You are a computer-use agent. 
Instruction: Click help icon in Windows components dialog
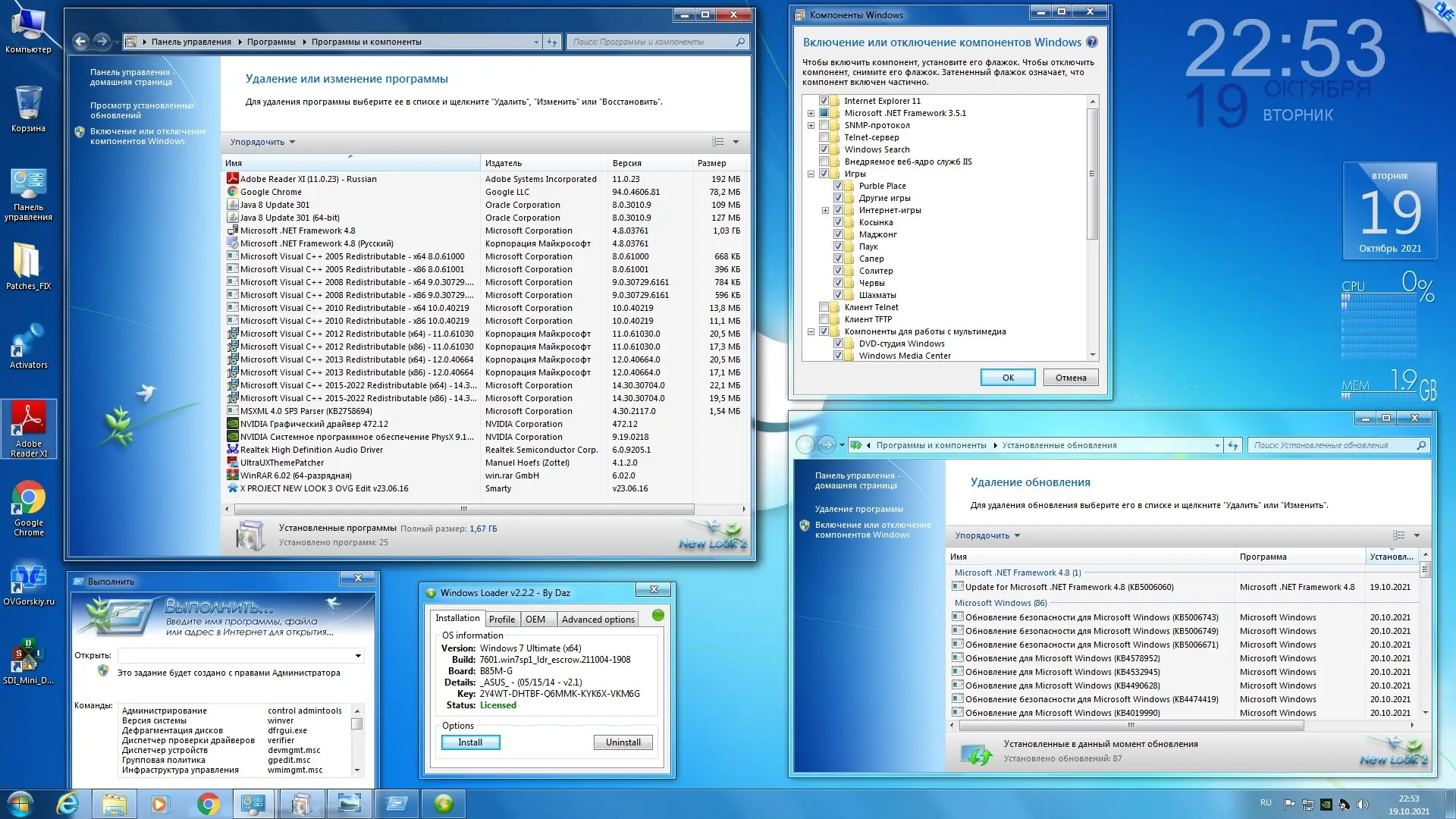click(1091, 42)
